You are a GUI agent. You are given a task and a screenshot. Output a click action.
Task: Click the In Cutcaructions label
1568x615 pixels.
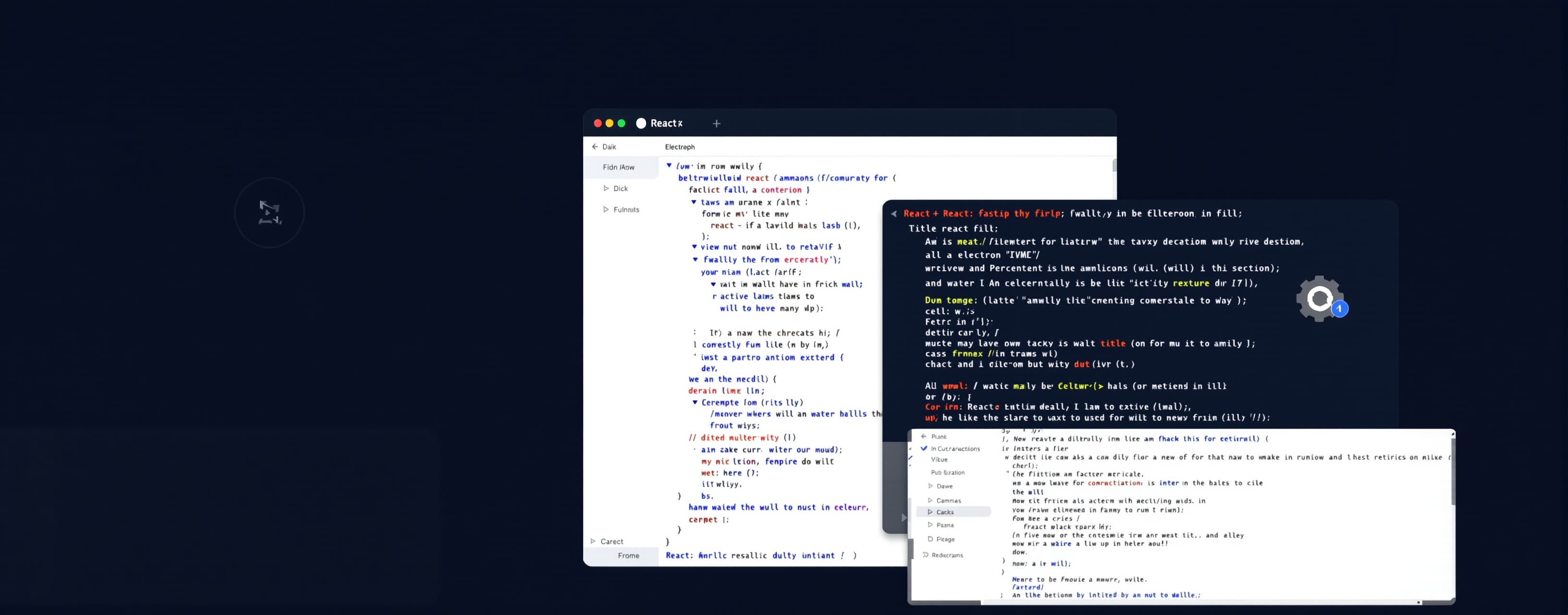(955, 449)
